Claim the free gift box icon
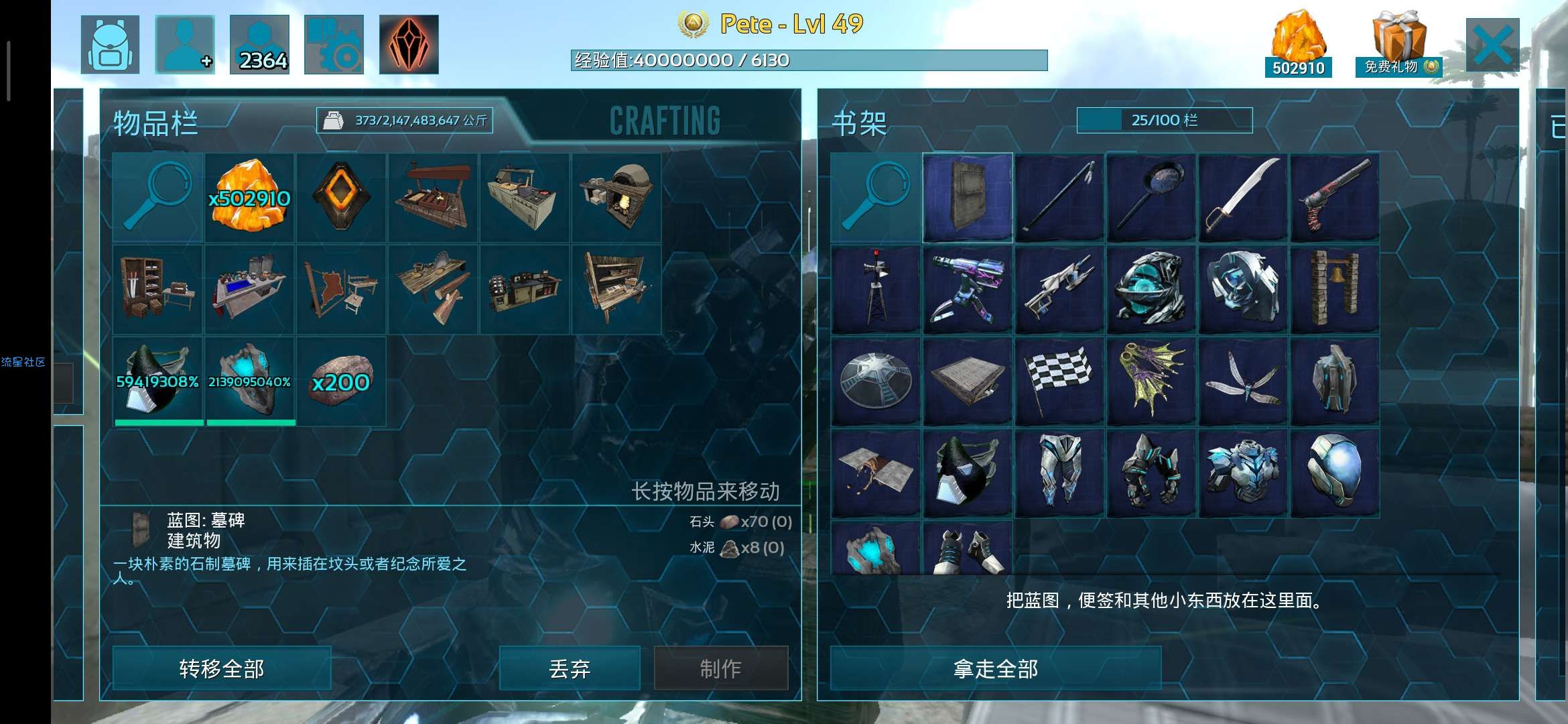The image size is (1568, 724). point(1398,44)
